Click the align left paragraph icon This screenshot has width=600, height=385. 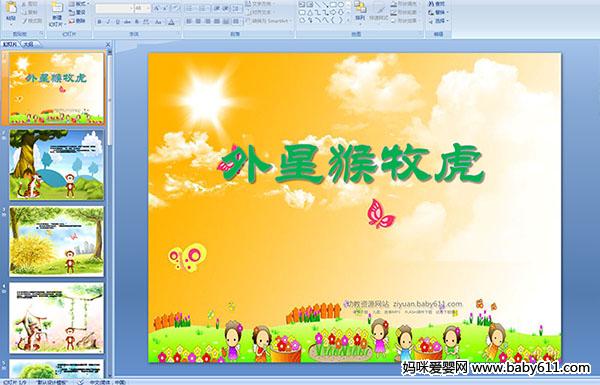(189, 21)
